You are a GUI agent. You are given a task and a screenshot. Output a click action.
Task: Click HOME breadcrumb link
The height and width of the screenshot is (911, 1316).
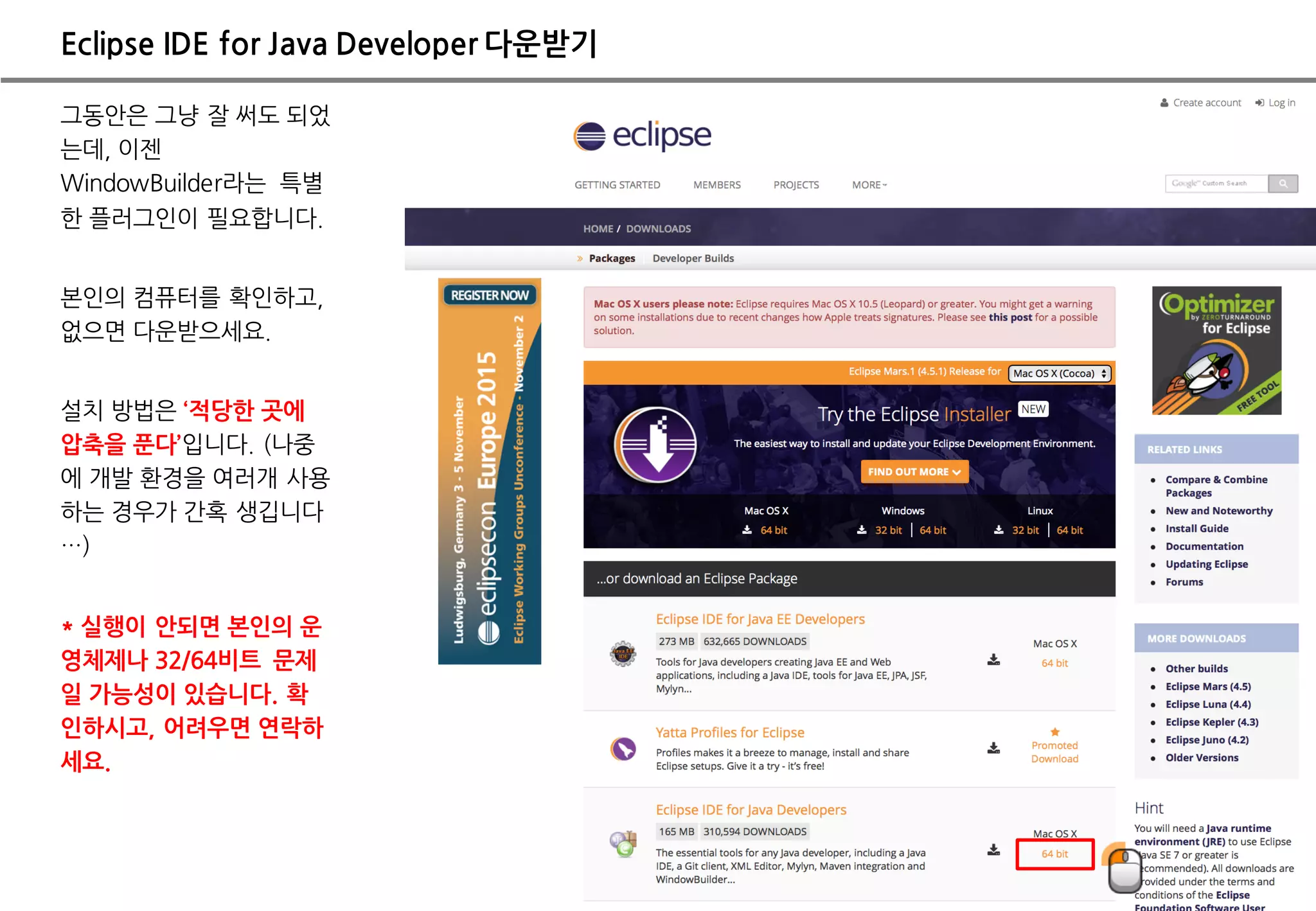pyautogui.click(x=598, y=229)
